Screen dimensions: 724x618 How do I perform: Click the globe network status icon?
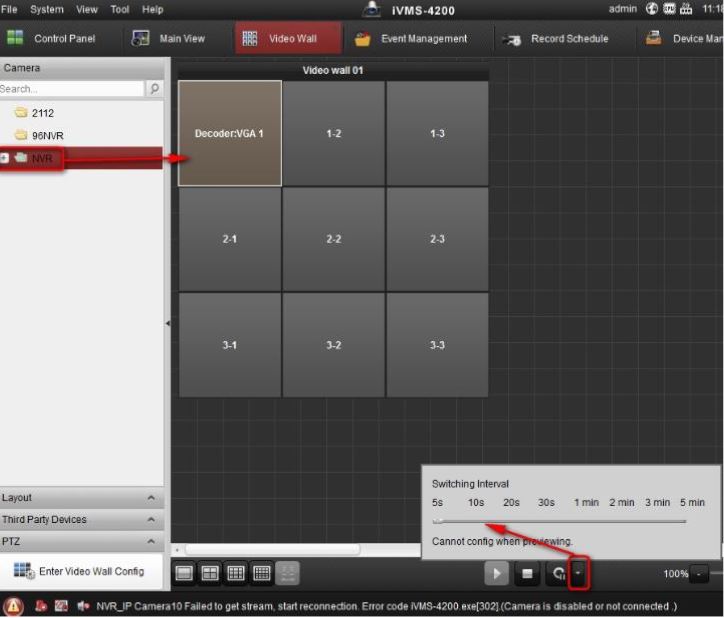(652, 8)
